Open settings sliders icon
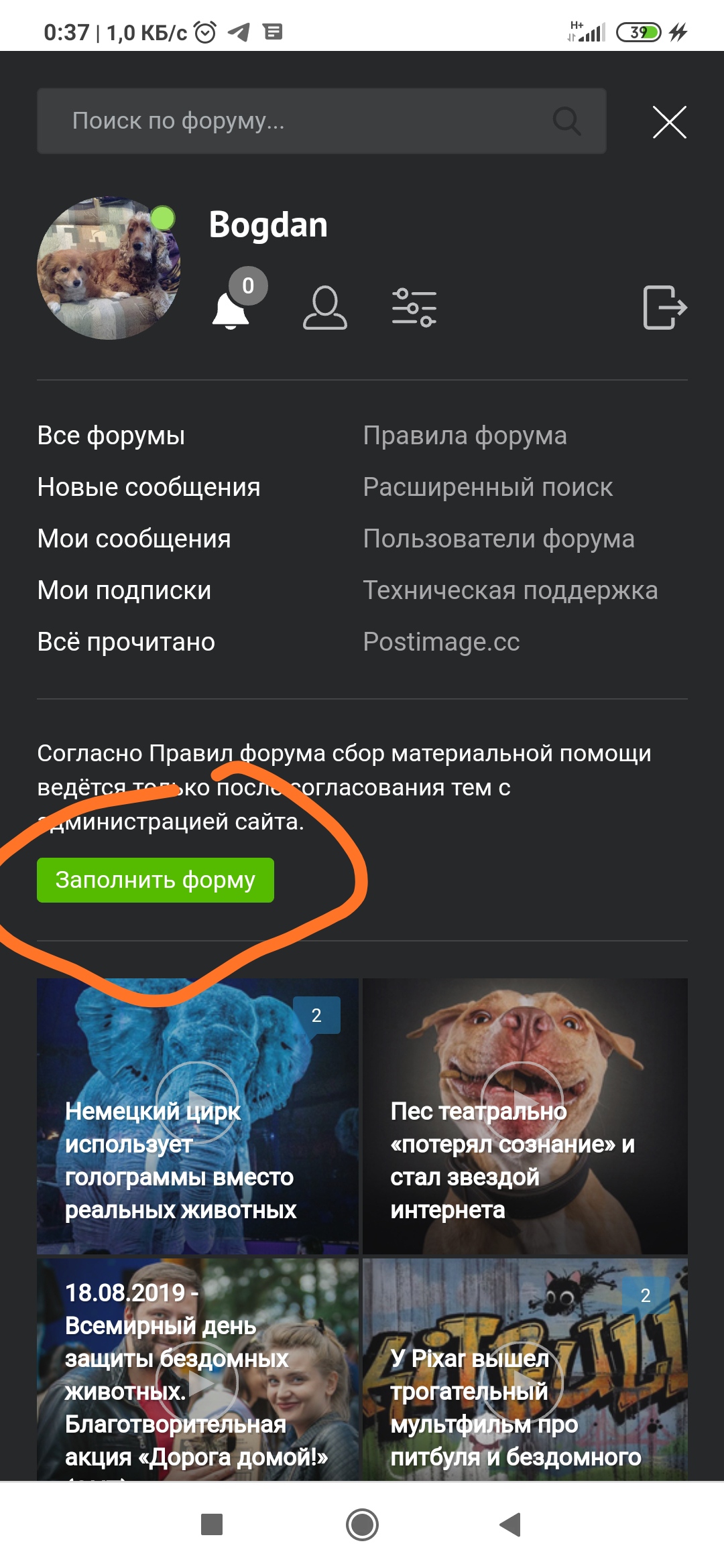724x1568 pixels. pyautogui.click(x=414, y=308)
